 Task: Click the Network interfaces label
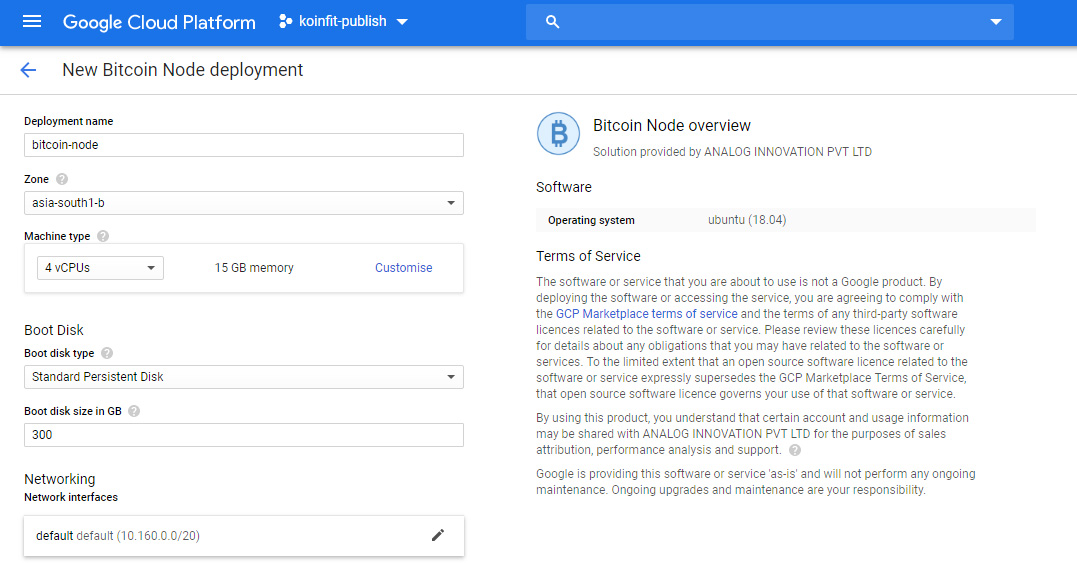(71, 497)
